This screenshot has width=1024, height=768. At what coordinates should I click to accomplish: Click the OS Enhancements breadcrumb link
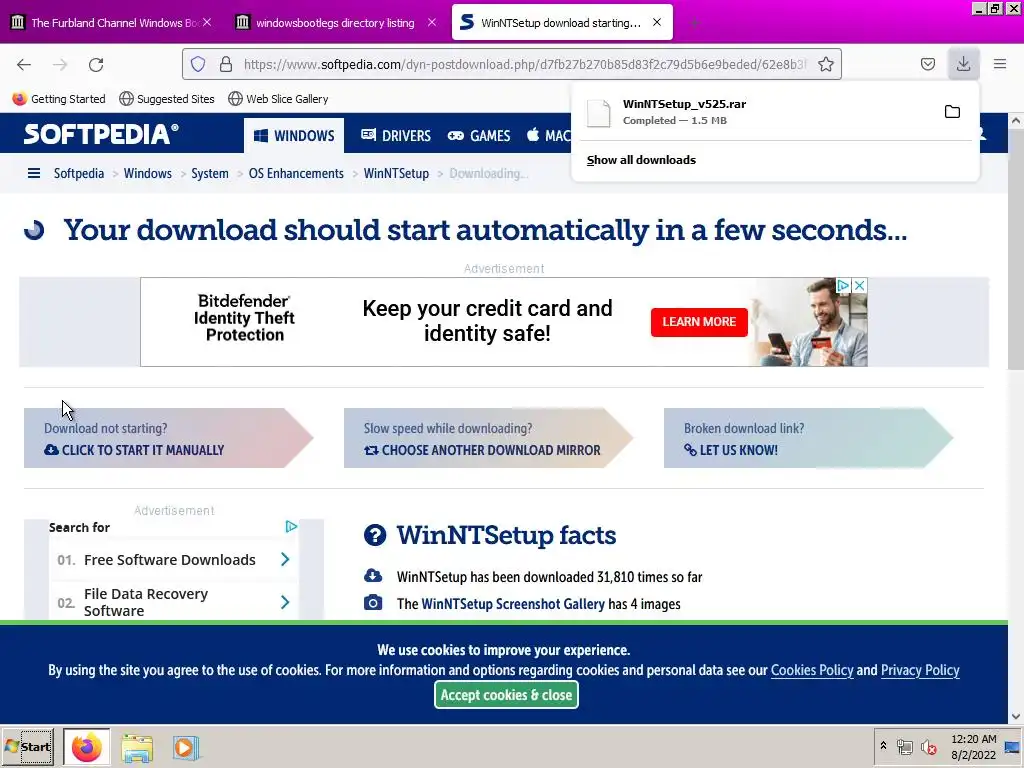pos(296,173)
